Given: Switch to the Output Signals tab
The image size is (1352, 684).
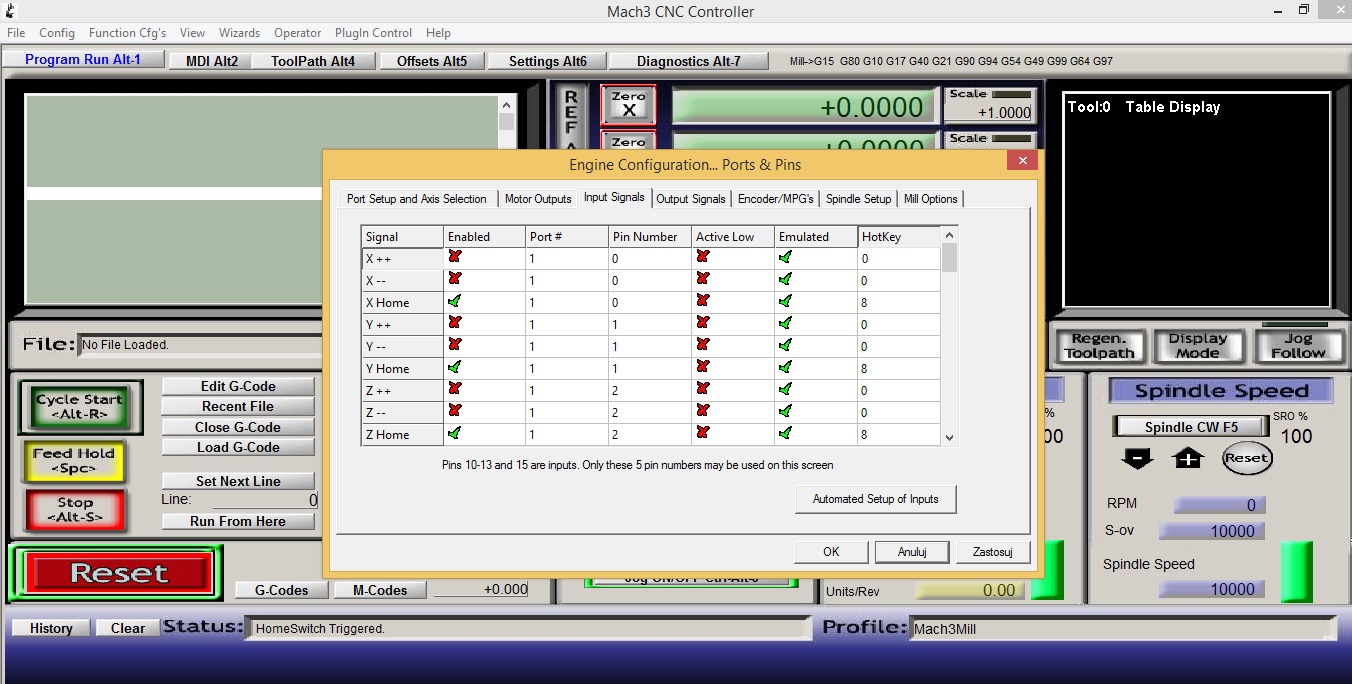Looking at the screenshot, I should coord(691,199).
